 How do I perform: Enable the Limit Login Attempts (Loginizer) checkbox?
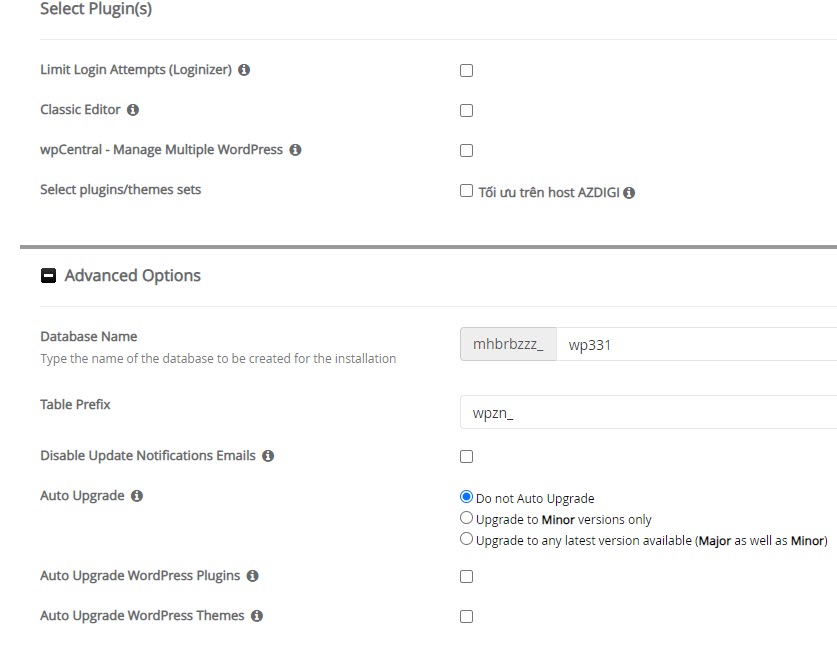click(467, 70)
